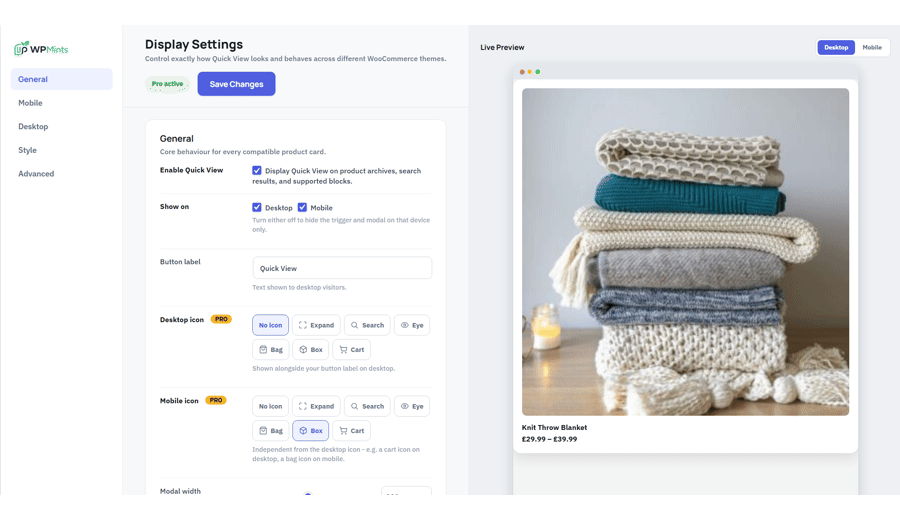900x520 pixels.
Task: Choose Cart icon for Desktop icon
Action: (x=351, y=350)
